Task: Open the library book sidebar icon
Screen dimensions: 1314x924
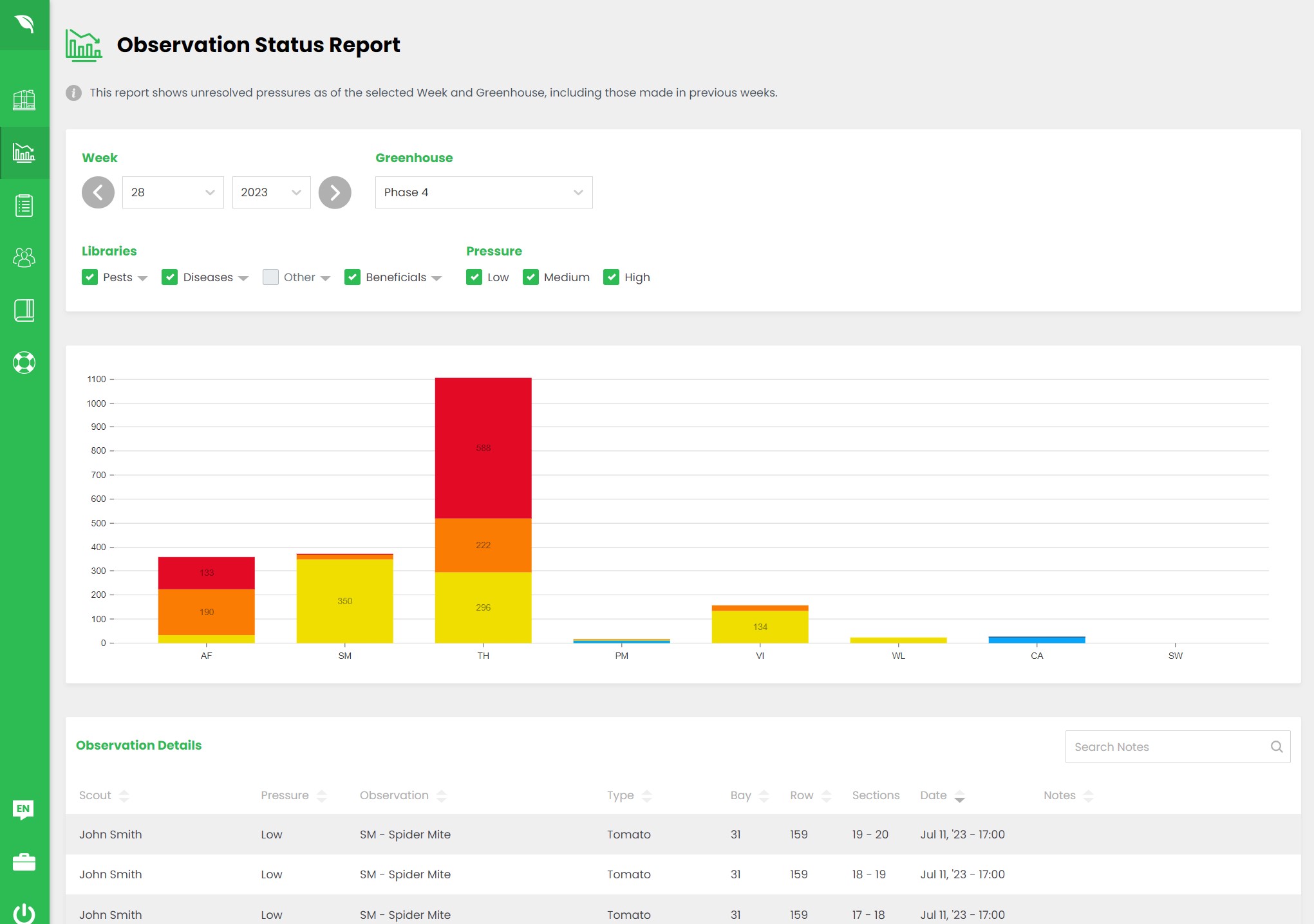Action: point(24,310)
